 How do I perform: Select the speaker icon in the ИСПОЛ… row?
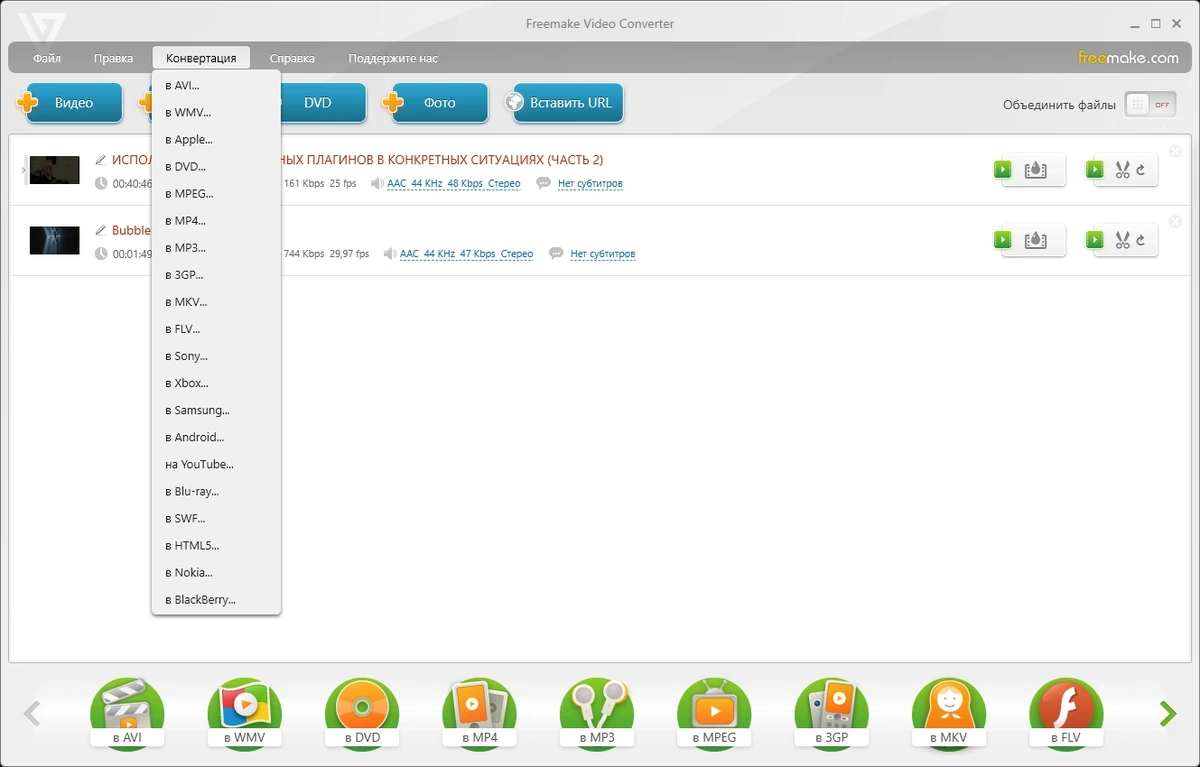377,184
